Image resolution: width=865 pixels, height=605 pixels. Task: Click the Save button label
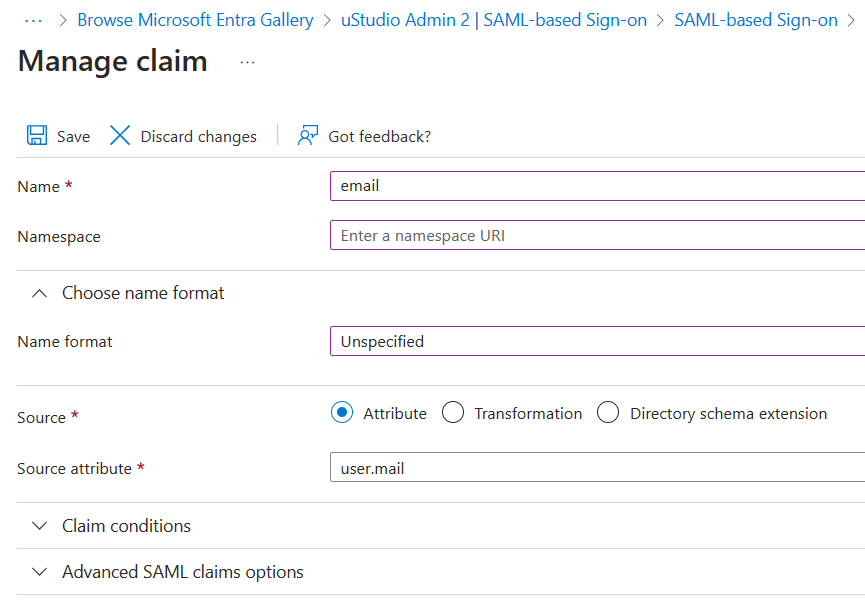pos(73,137)
